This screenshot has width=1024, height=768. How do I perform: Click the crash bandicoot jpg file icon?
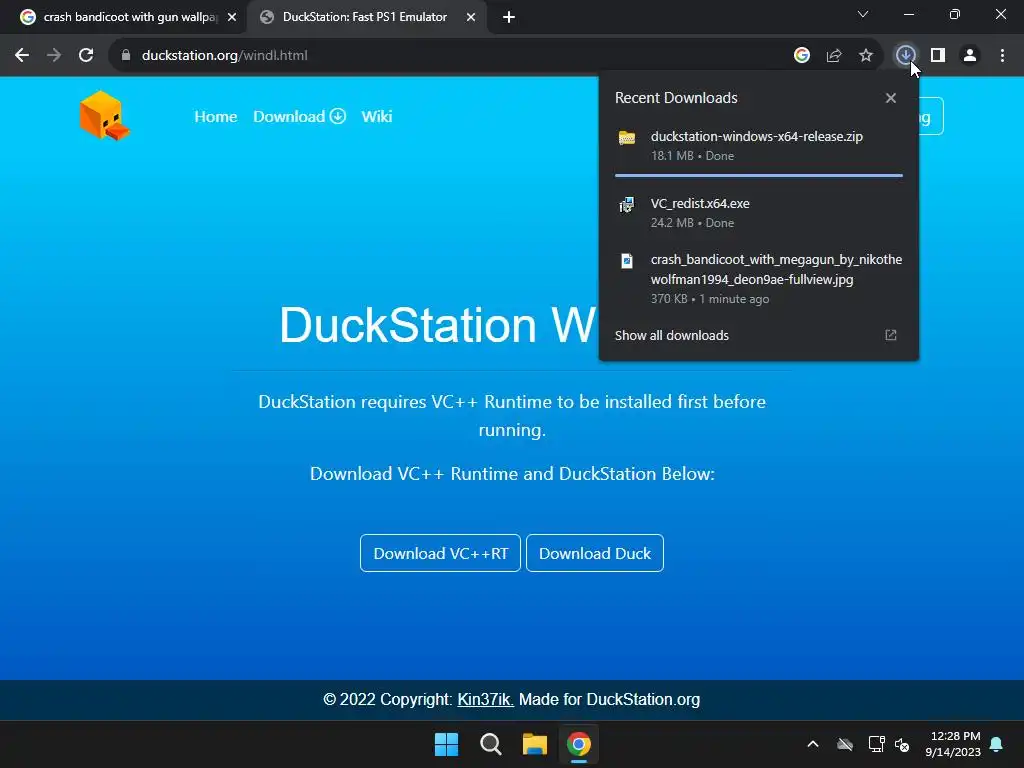click(627, 261)
